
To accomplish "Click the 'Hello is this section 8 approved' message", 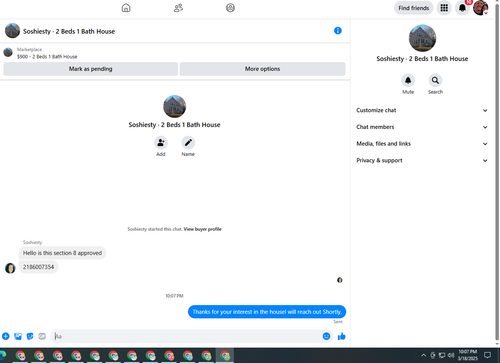I will click(x=62, y=253).
